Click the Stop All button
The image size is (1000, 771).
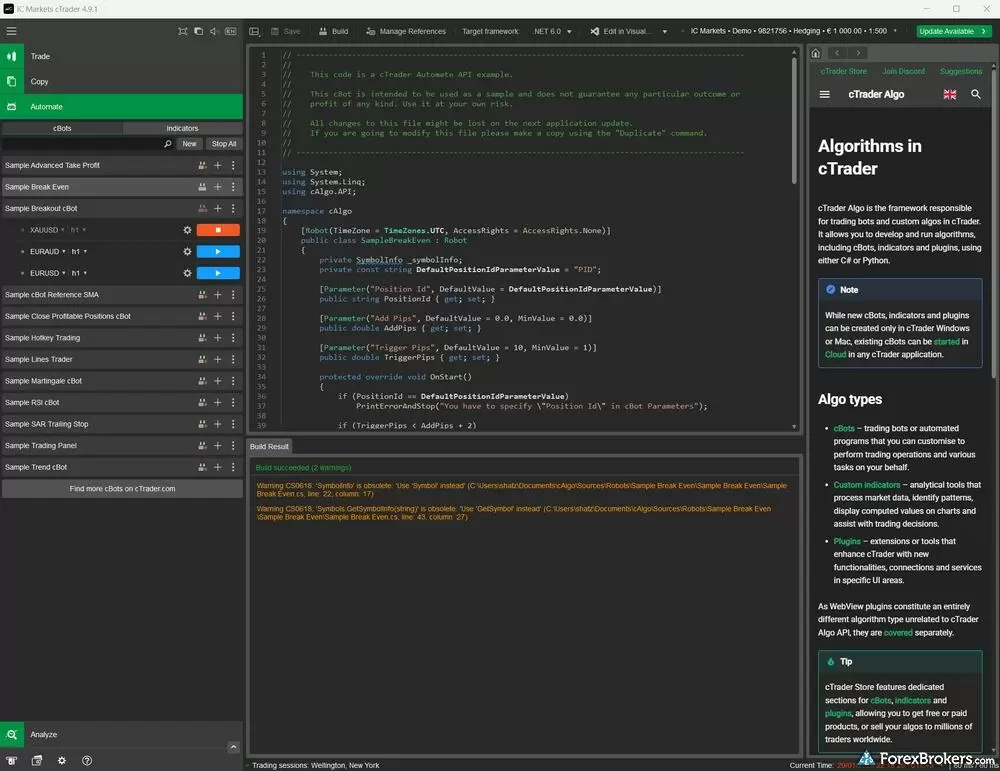[x=224, y=144]
